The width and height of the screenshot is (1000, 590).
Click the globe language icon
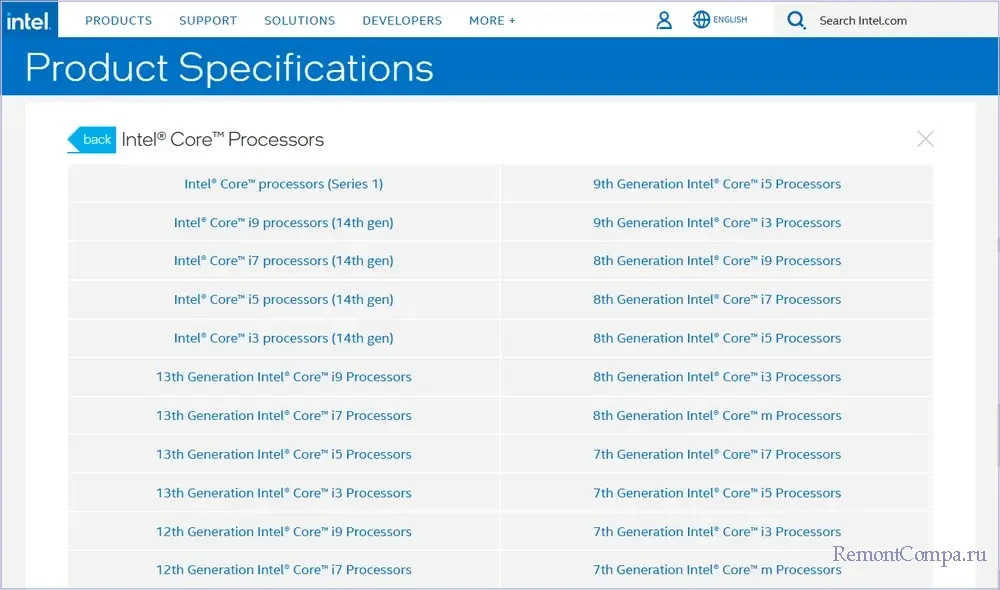pyautogui.click(x=701, y=20)
